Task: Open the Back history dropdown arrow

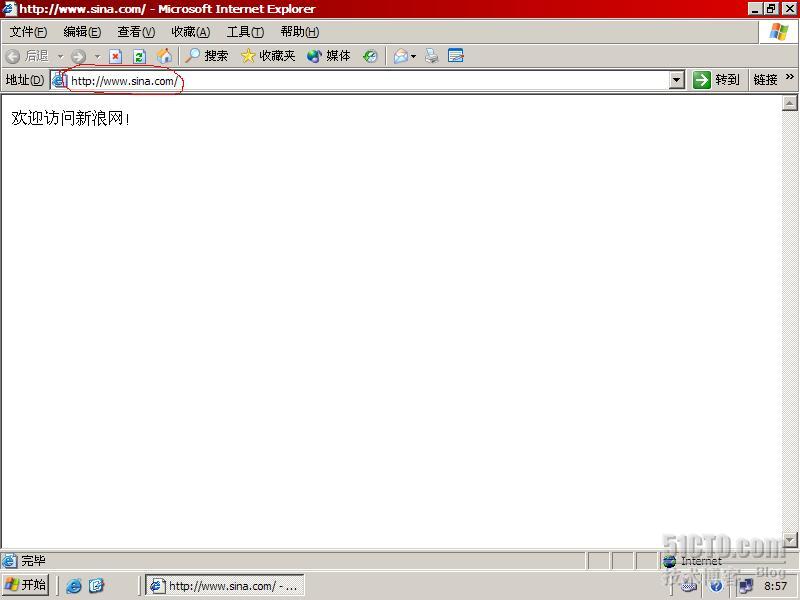Action: coord(60,56)
